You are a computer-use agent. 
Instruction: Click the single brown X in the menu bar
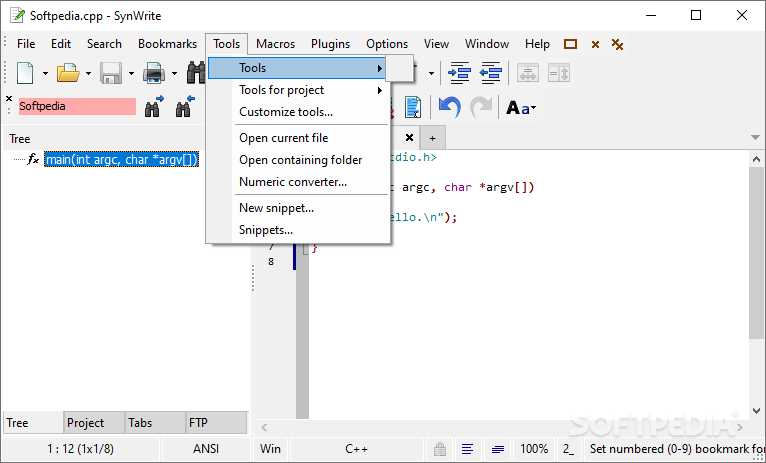[x=595, y=44]
